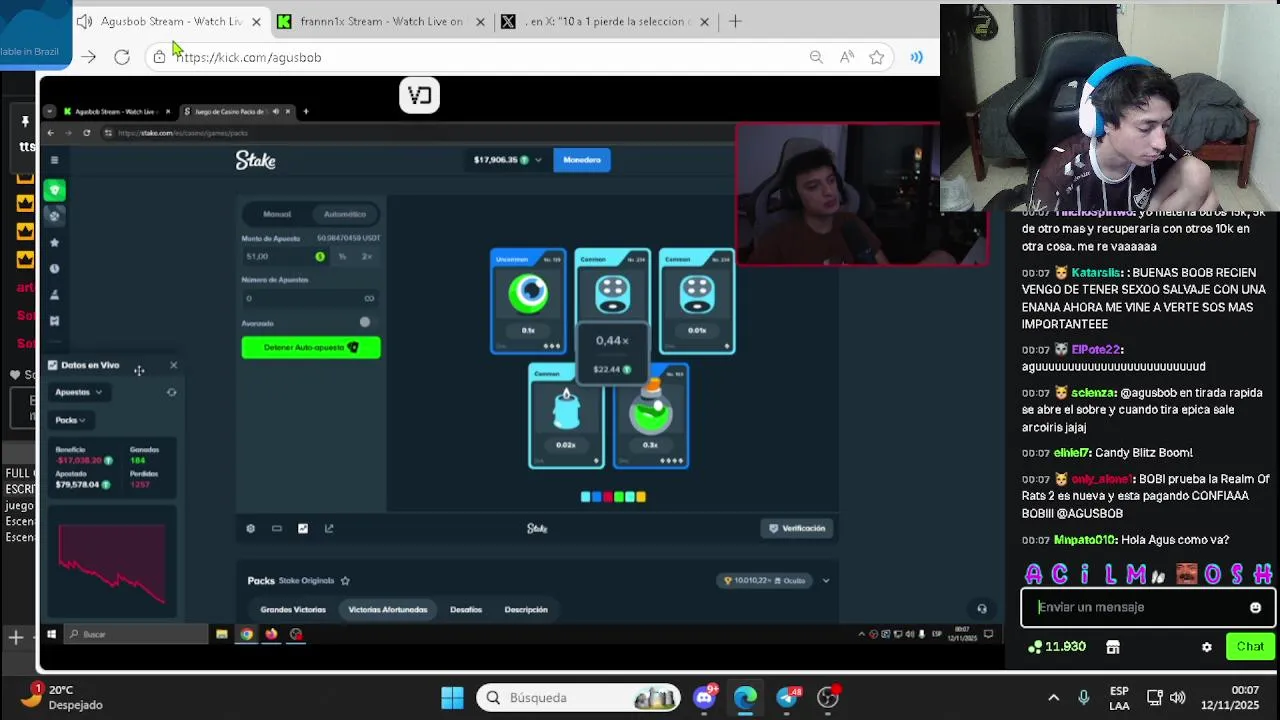The image size is (1280, 720).
Task: Open the Stake sidebar hamburger menu
Action: click(54, 160)
